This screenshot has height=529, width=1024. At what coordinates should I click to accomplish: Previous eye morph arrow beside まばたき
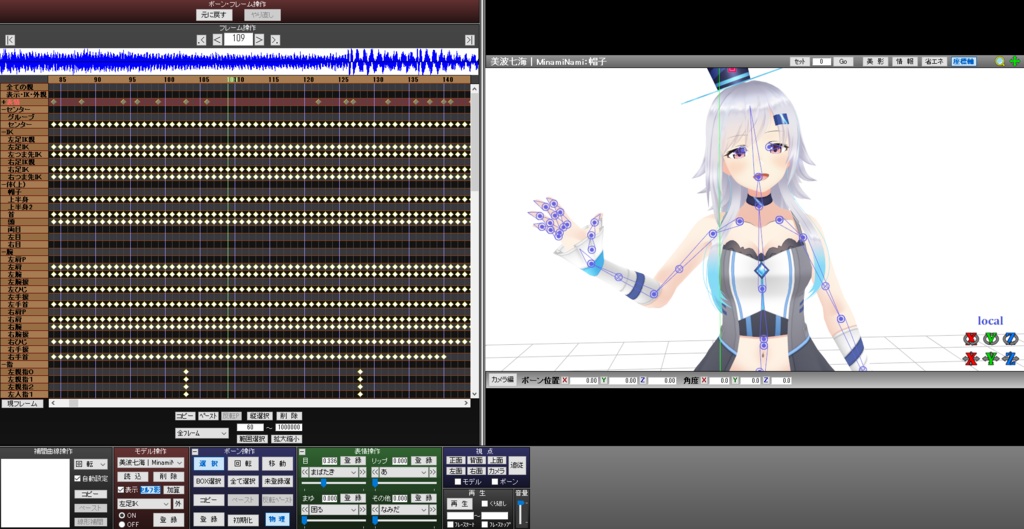[304, 472]
